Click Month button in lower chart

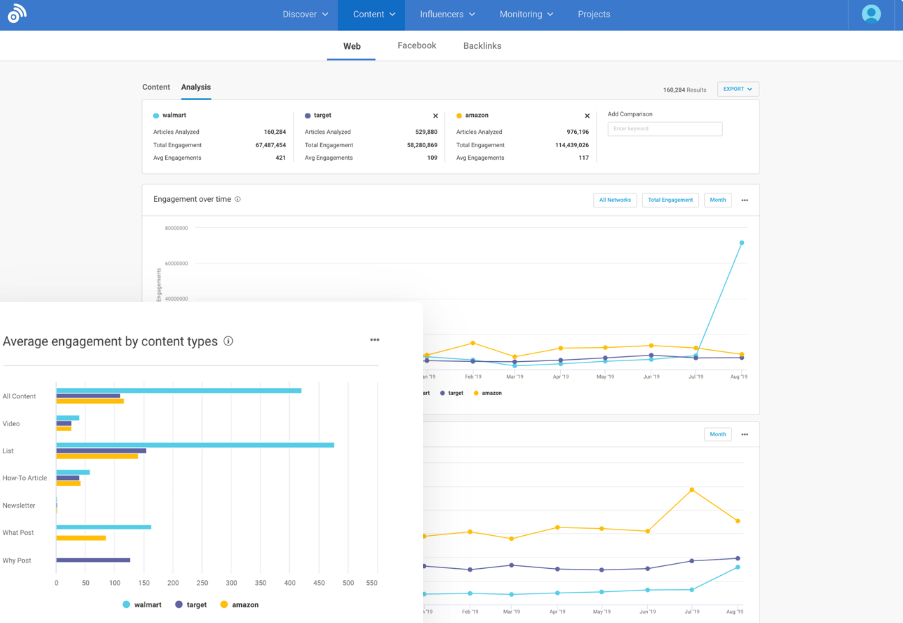(718, 434)
